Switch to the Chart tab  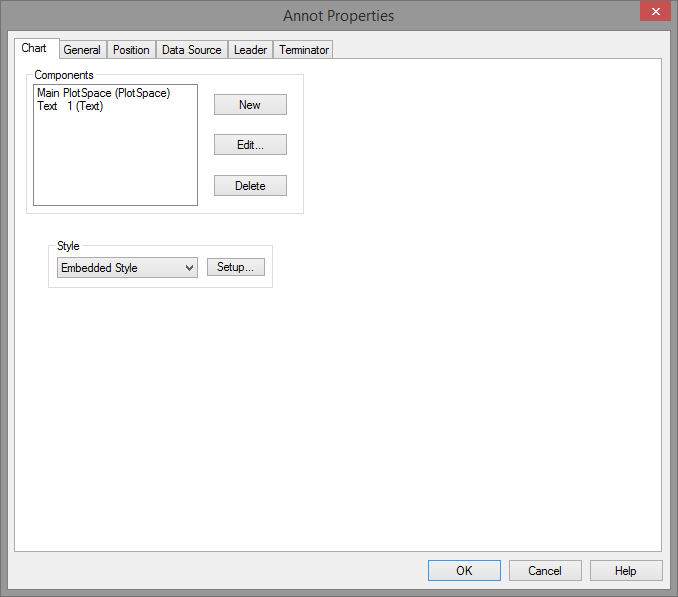34,48
